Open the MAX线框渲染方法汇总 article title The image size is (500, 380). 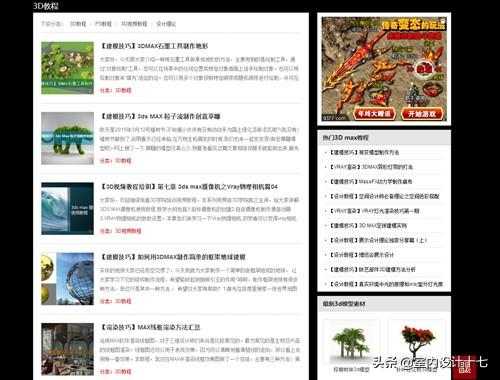(x=151, y=327)
